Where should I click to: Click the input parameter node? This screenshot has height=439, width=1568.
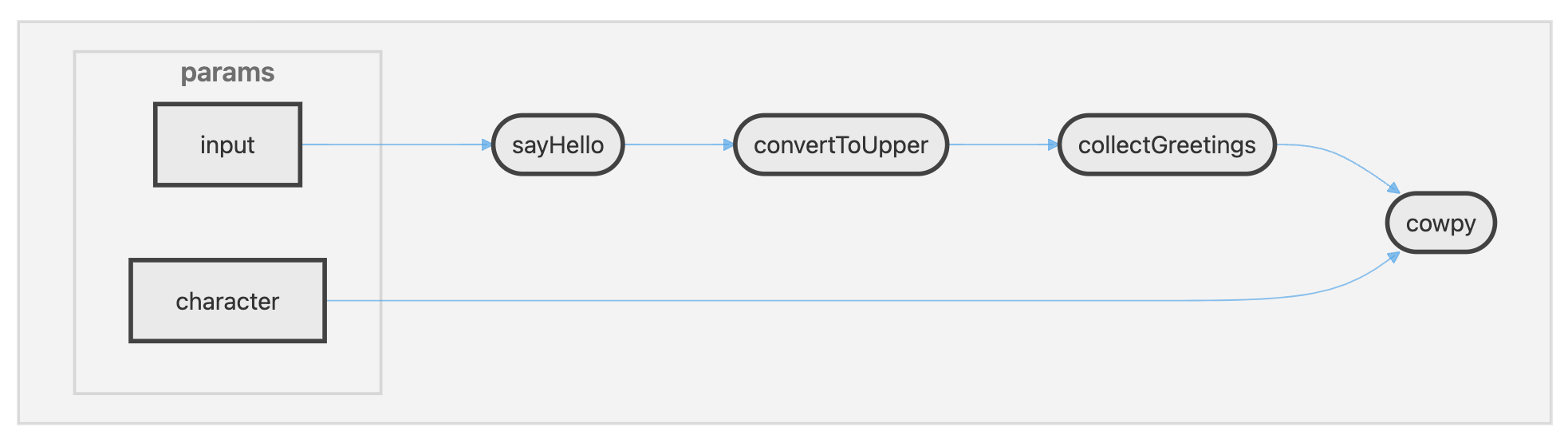[227, 144]
